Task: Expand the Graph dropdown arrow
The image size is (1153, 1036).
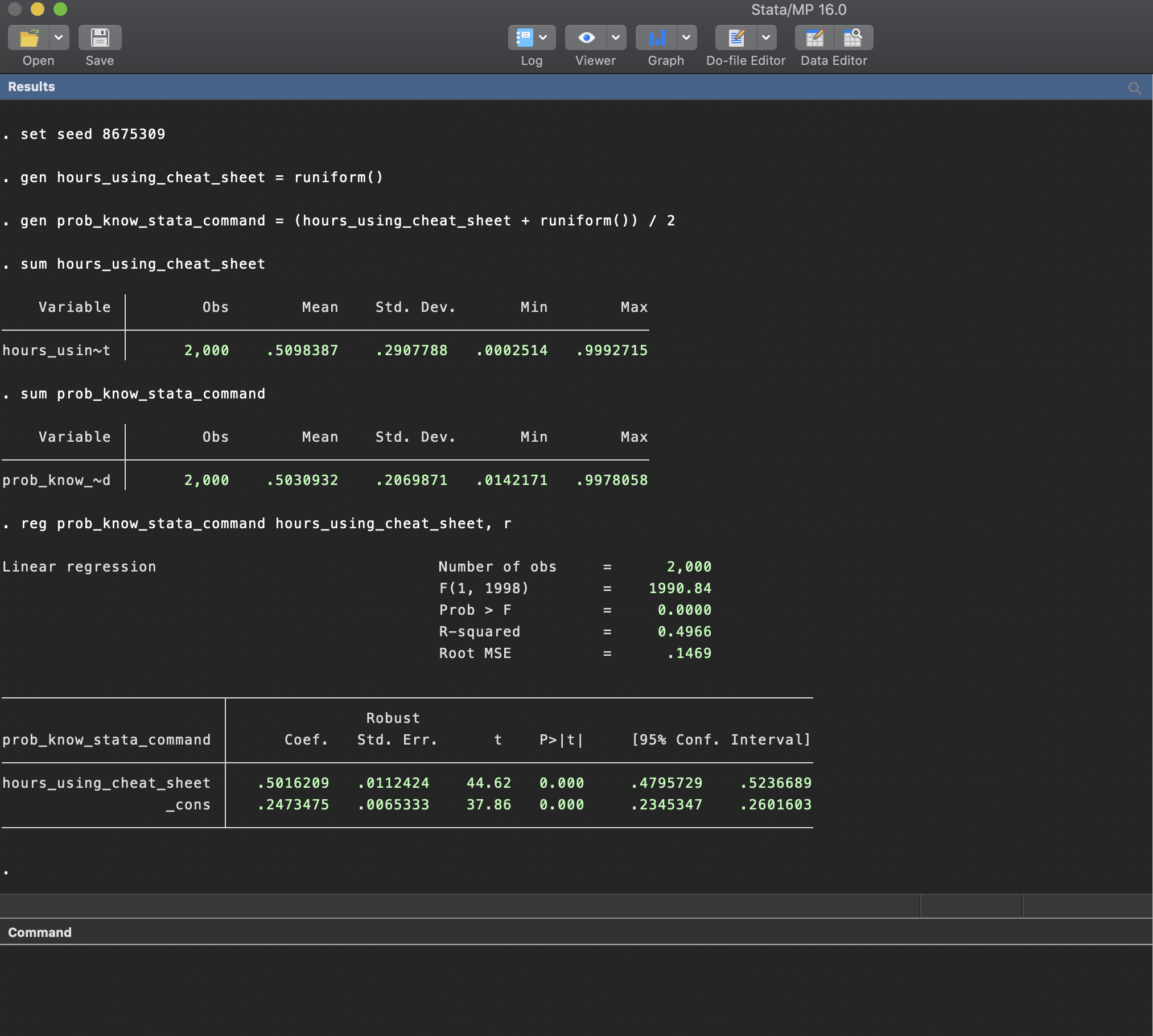Action: coord(686,38)
